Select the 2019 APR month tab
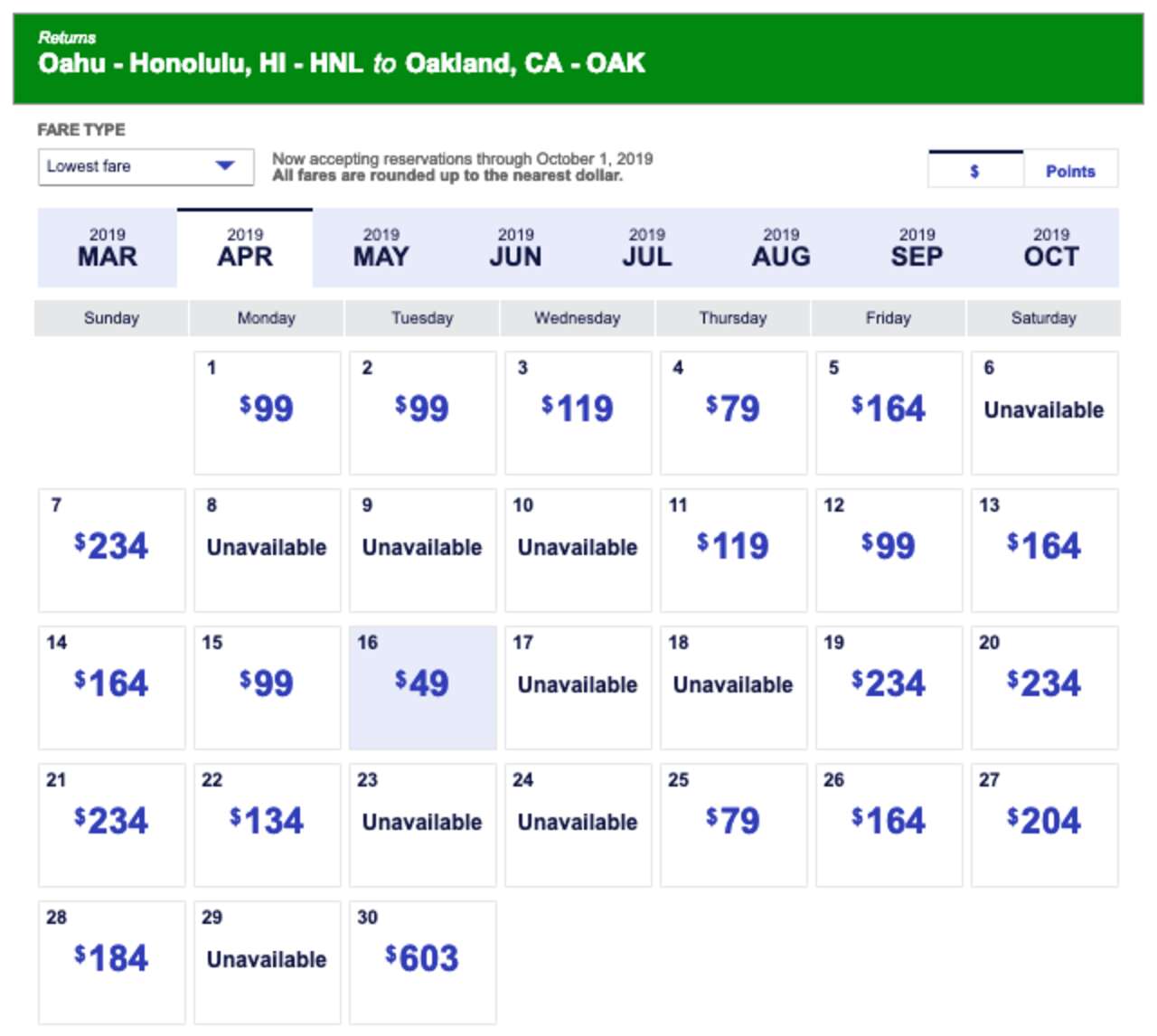The image size is (1157, 1036). pos(245,248)
